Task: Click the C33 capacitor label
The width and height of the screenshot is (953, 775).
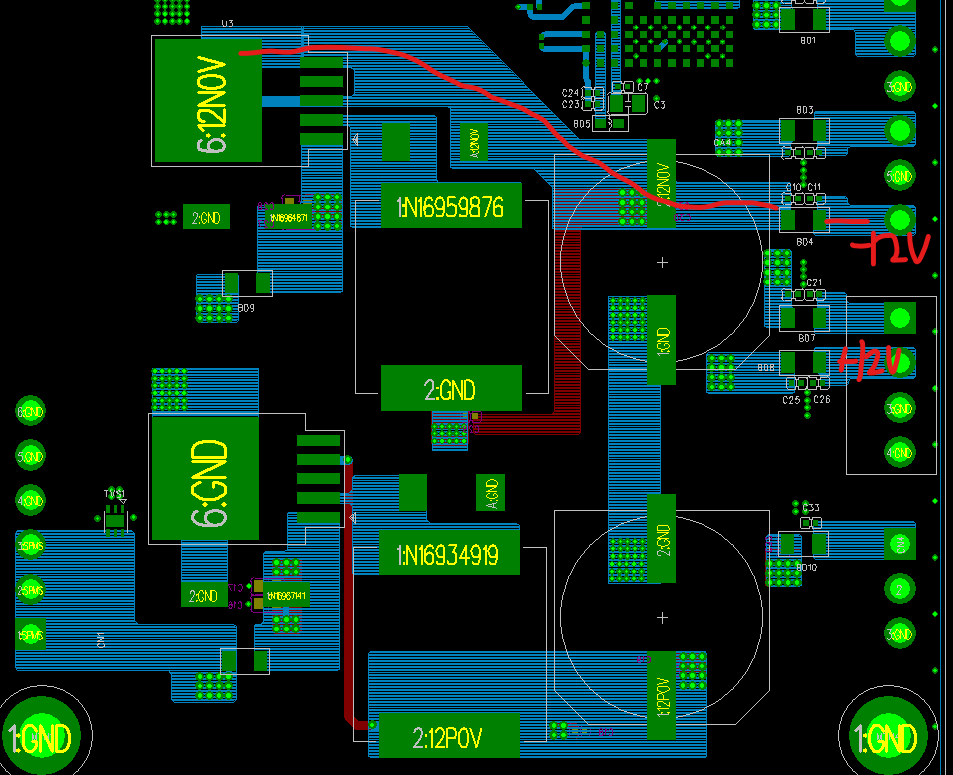Action: [811, 508]
